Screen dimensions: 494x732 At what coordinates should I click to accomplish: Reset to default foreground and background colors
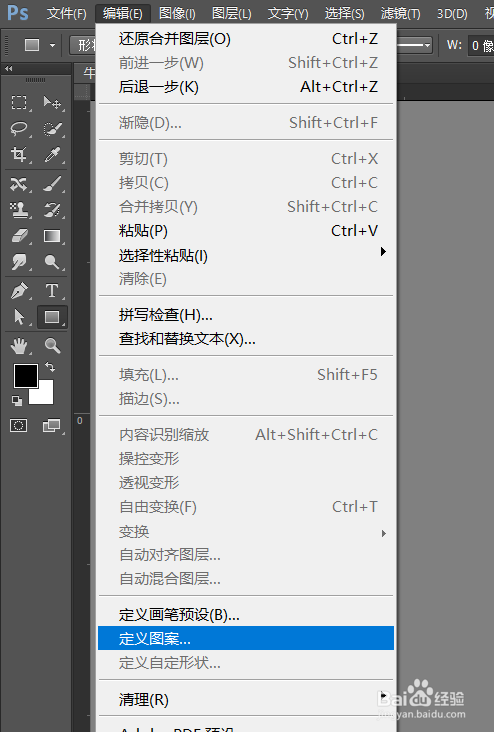17,401
